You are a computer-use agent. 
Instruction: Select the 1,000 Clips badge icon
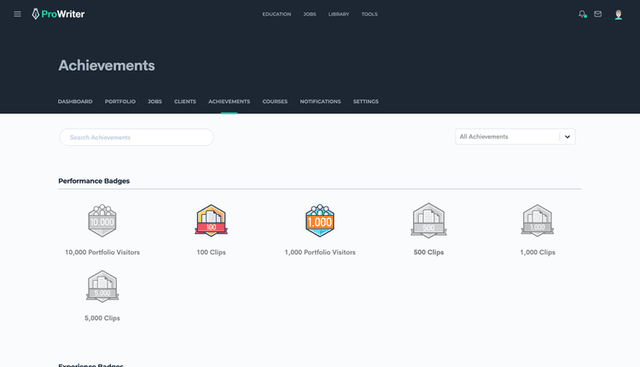(x=538, y=220)
